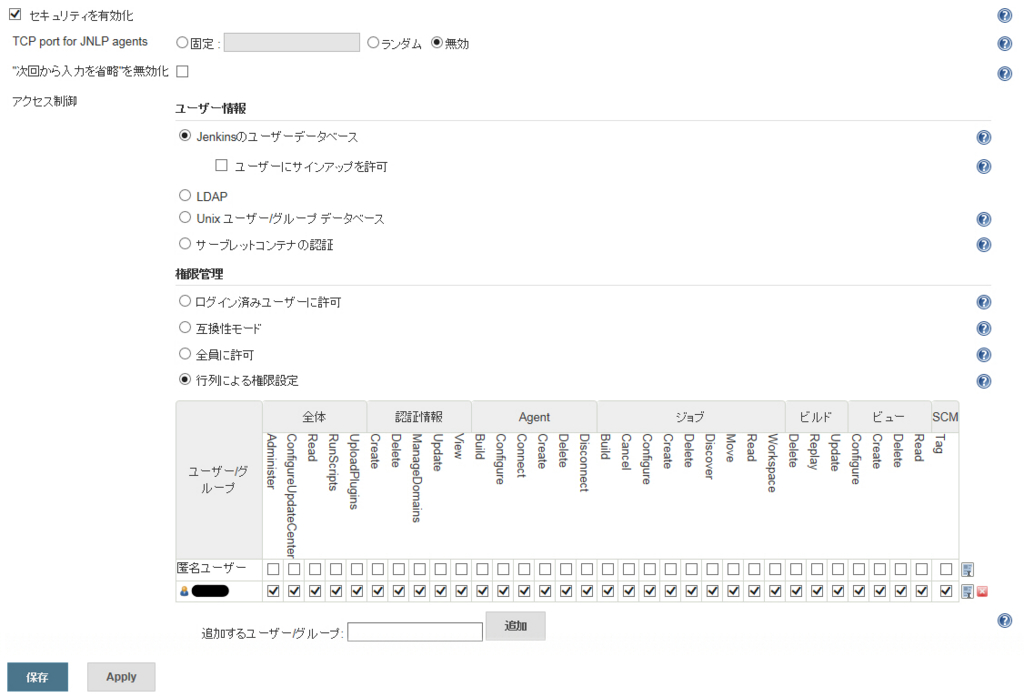The width and height of the screenshot is (1024, 697).
Task: Select ログイン済みユーザーに許可 radio
Action: (185, 301)
